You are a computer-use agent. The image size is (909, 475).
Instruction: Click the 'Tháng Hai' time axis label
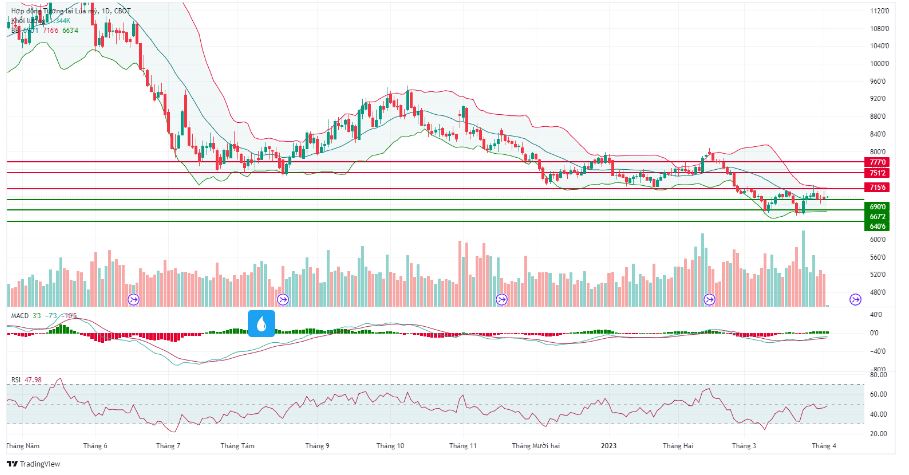click(x=678, y=446)
